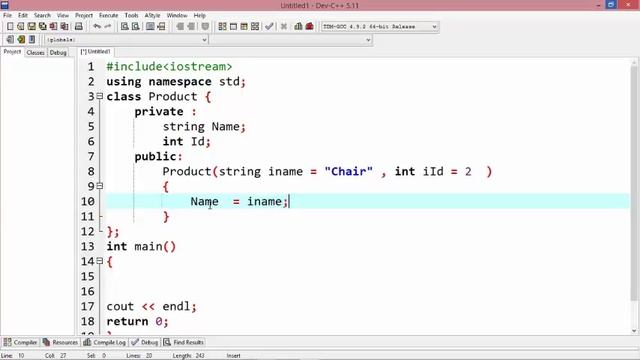Open the Resources bottom panel tab

60,342
